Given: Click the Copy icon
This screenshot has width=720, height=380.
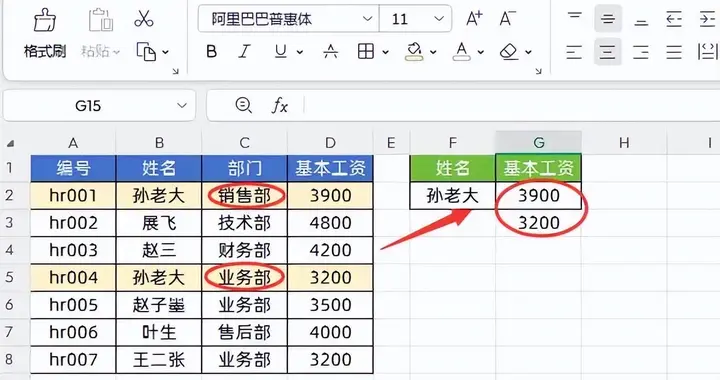Looking at the screenshot, I should (146, 51).
